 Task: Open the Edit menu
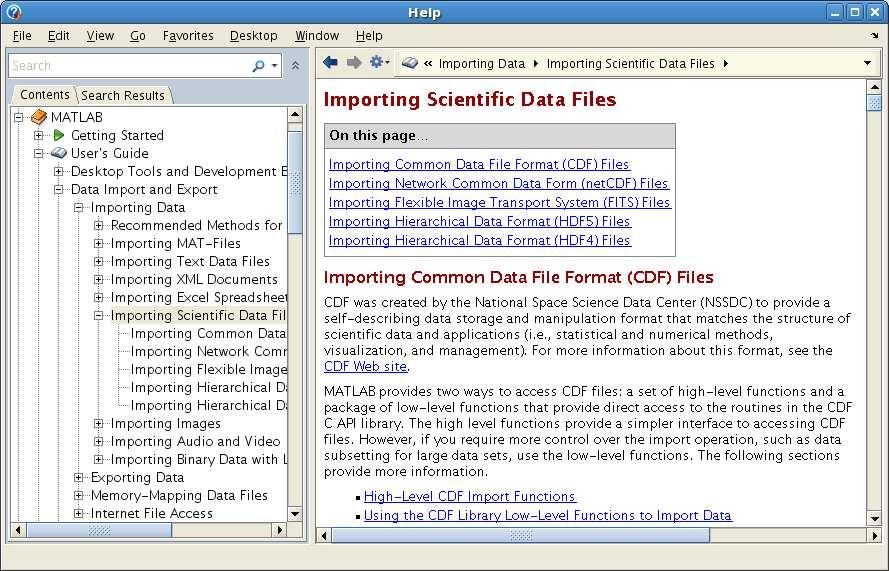point(58,36)
